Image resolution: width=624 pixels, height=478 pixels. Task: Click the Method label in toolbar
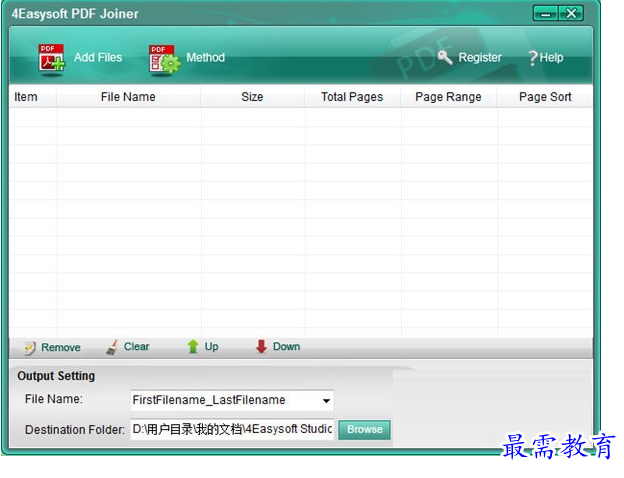205,58
